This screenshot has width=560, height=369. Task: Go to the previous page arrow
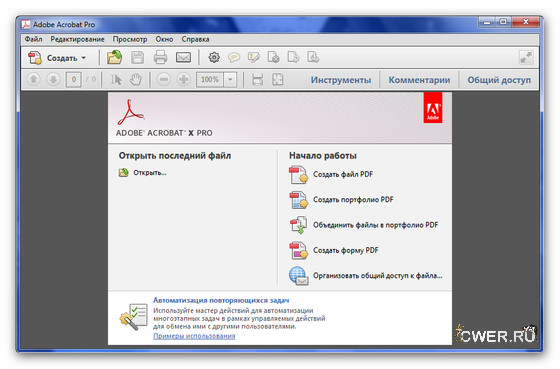(34, 79)
